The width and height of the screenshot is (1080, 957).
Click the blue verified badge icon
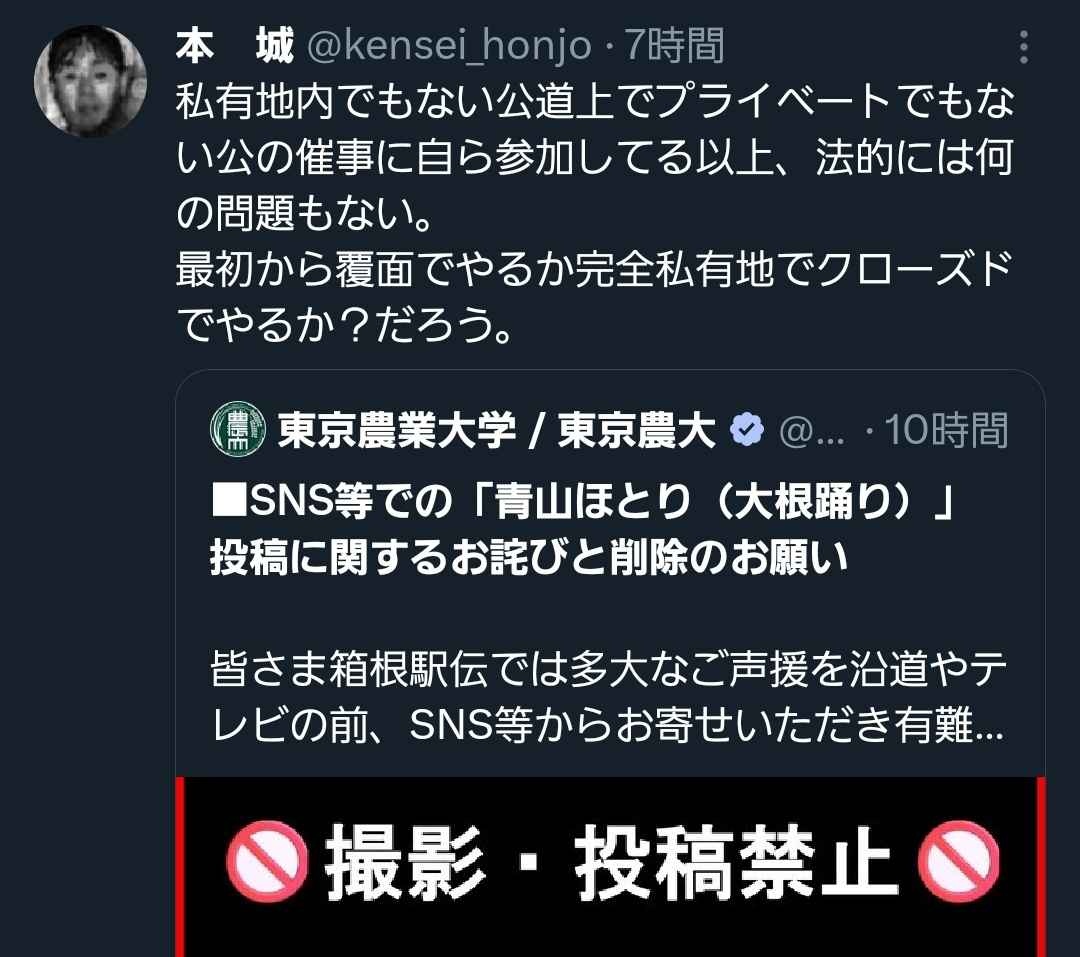(747, 430)
